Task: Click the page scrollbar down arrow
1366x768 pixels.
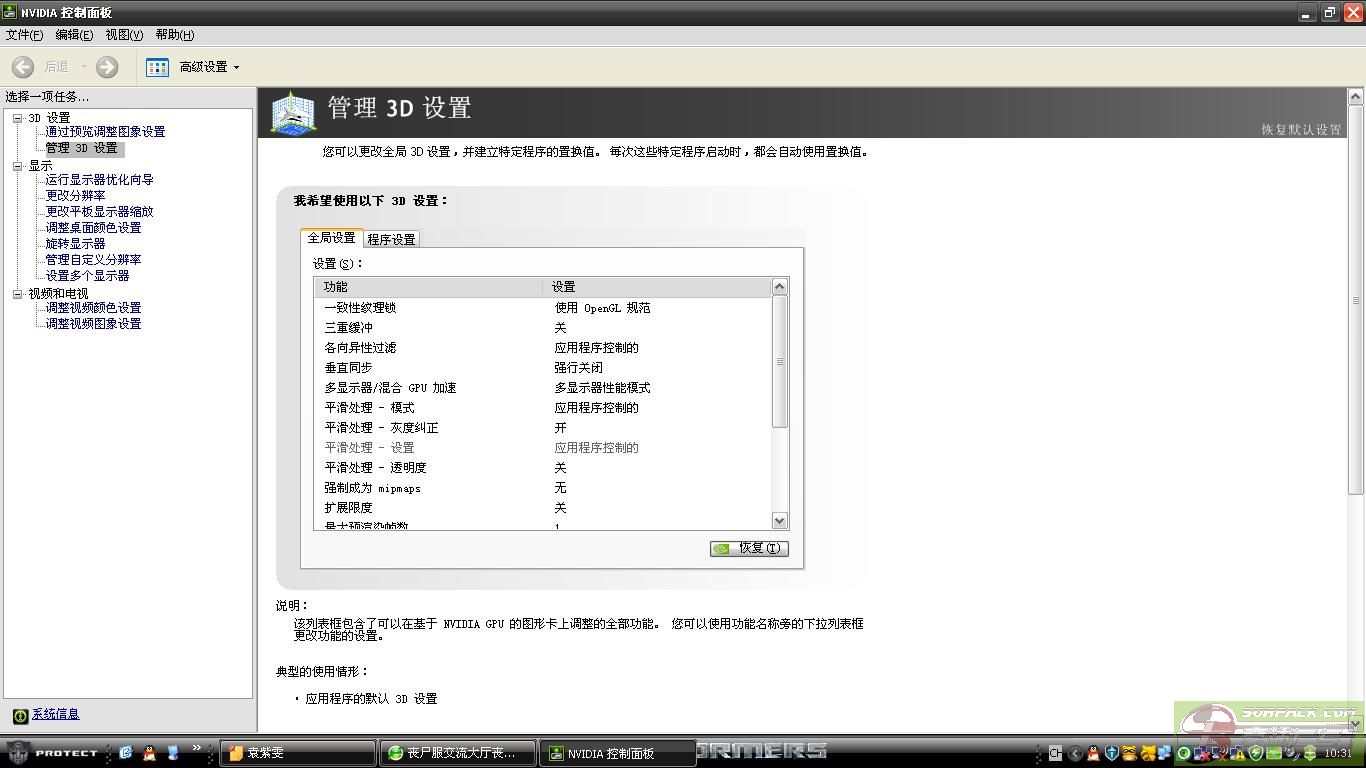Action: click(1356, 723)
